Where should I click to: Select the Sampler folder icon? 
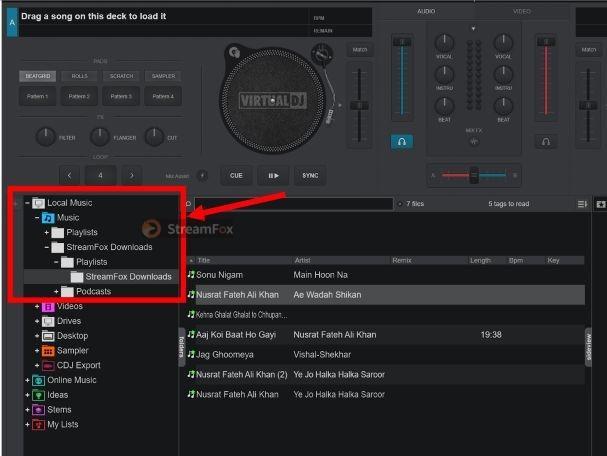click(48, 351)
